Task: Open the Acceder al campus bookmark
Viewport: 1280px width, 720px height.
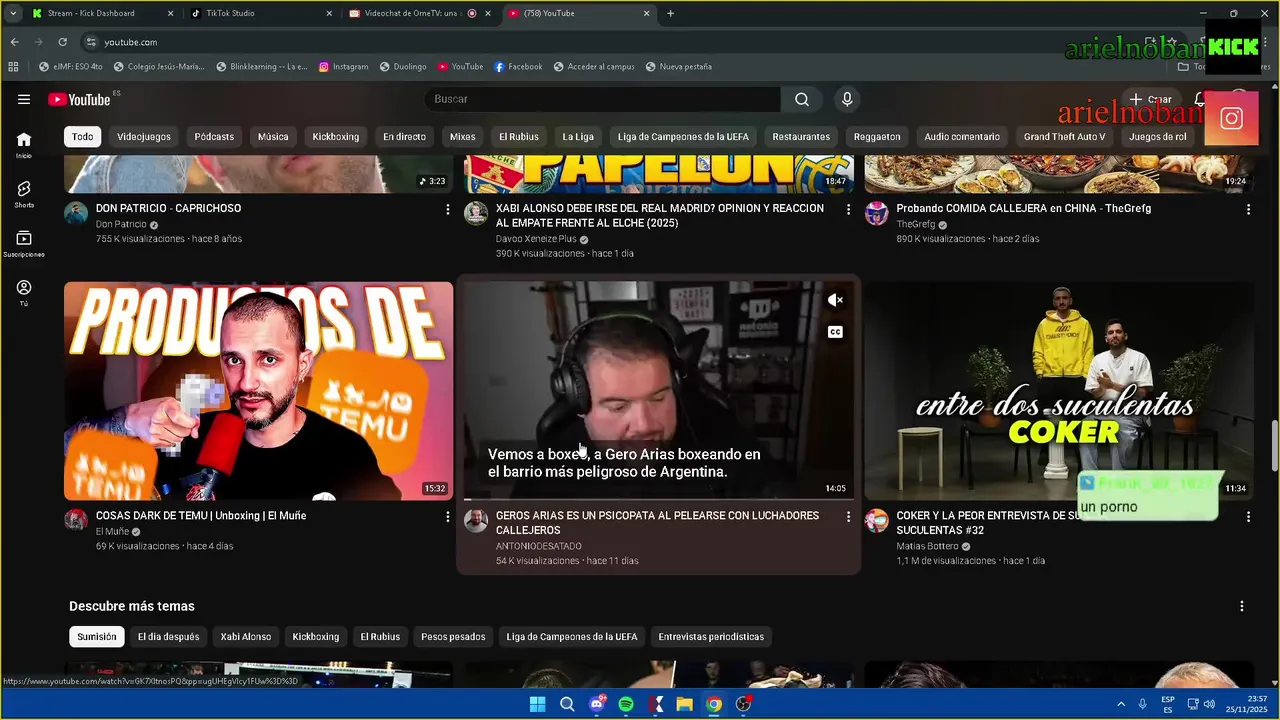Action: tap(593, 67)
